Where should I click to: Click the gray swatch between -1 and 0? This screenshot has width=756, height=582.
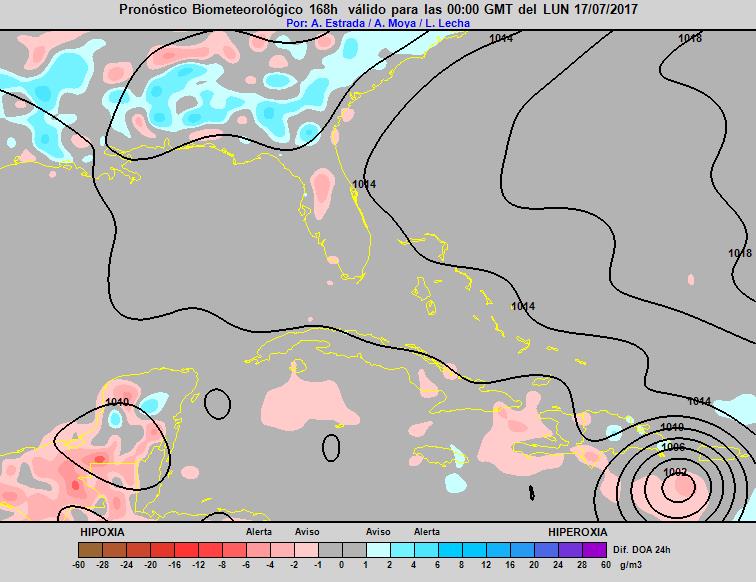pyautogui.click(x=330, y=550)
